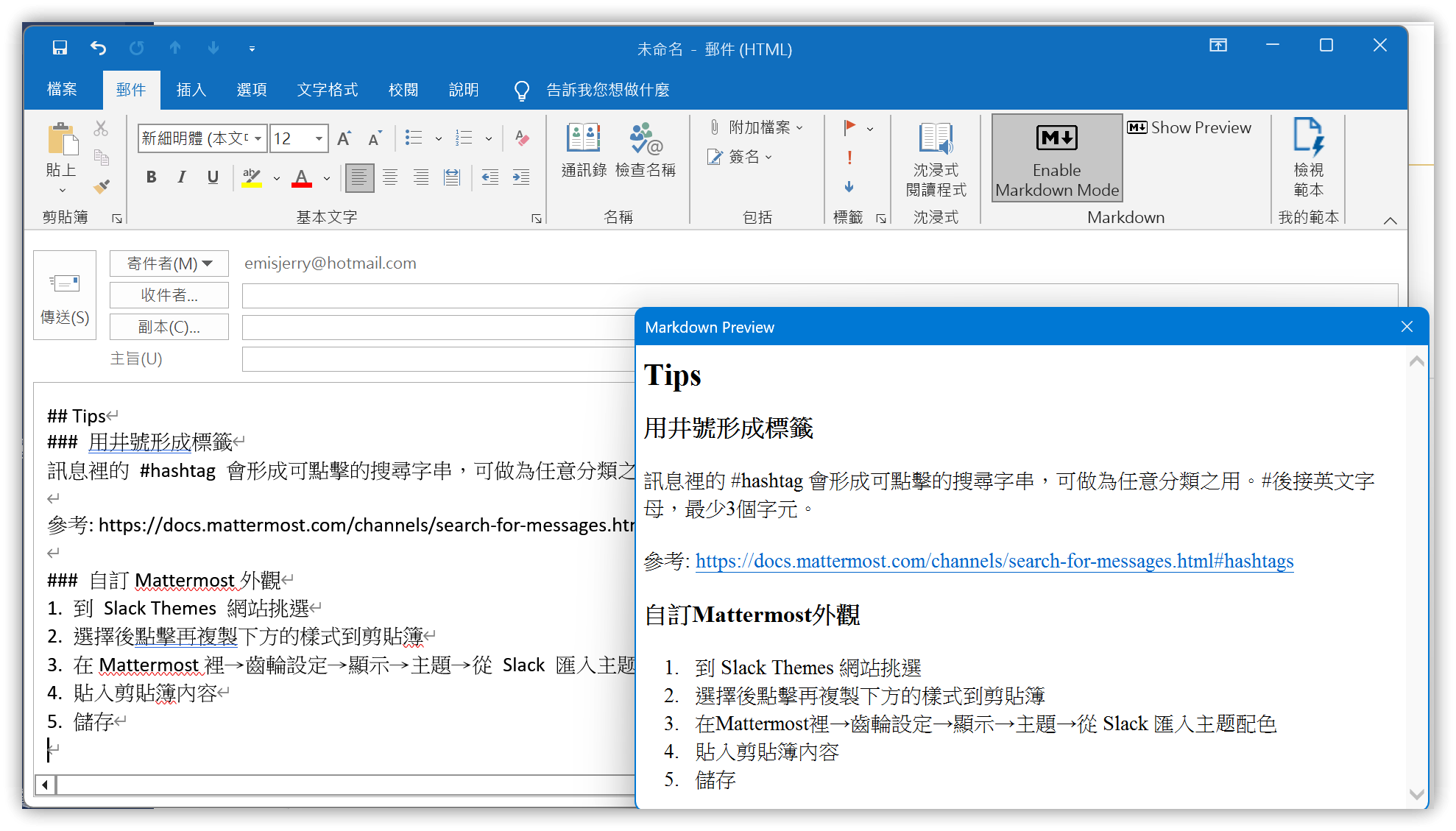Click Enable Markdown Mode button
The height and width of the screenshot is (831, 1456).
coord(1057,158)
